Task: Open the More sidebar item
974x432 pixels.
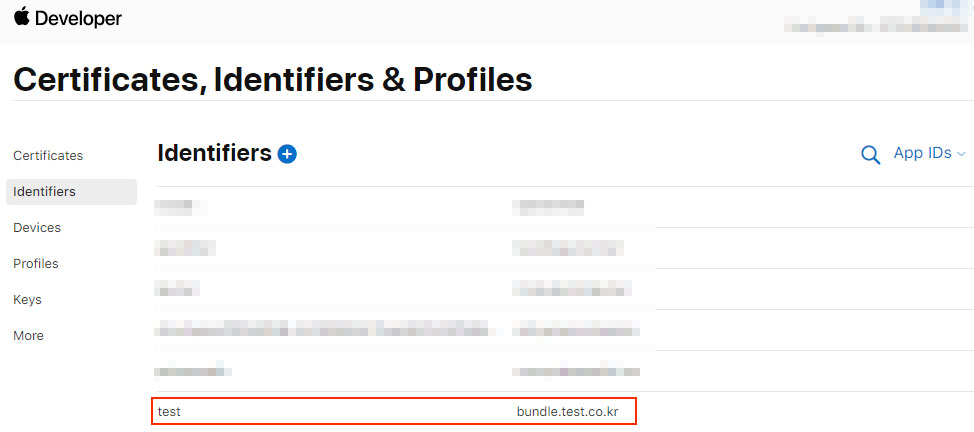Action: tap(29, 336)
